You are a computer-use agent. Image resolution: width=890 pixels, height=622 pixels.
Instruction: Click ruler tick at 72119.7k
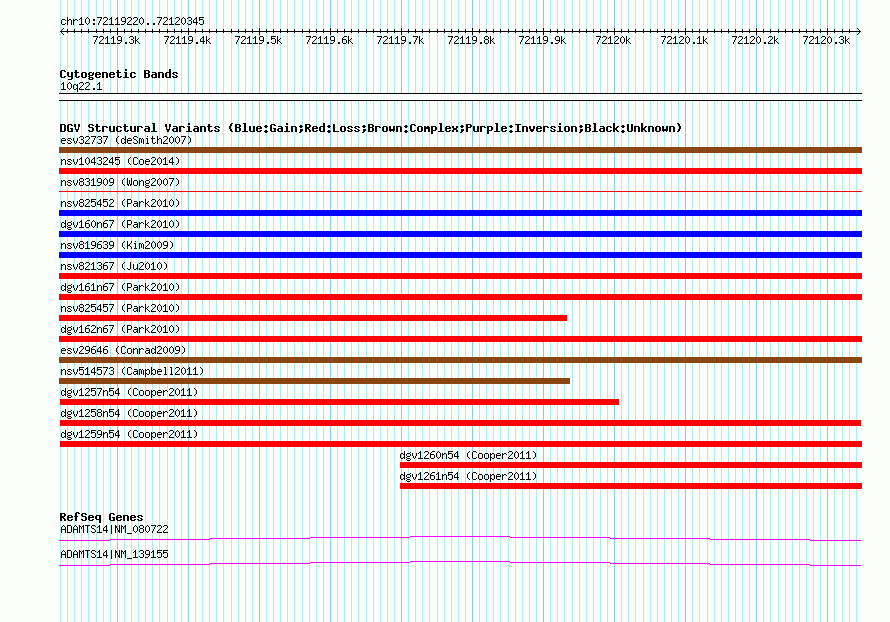[401, 32]
